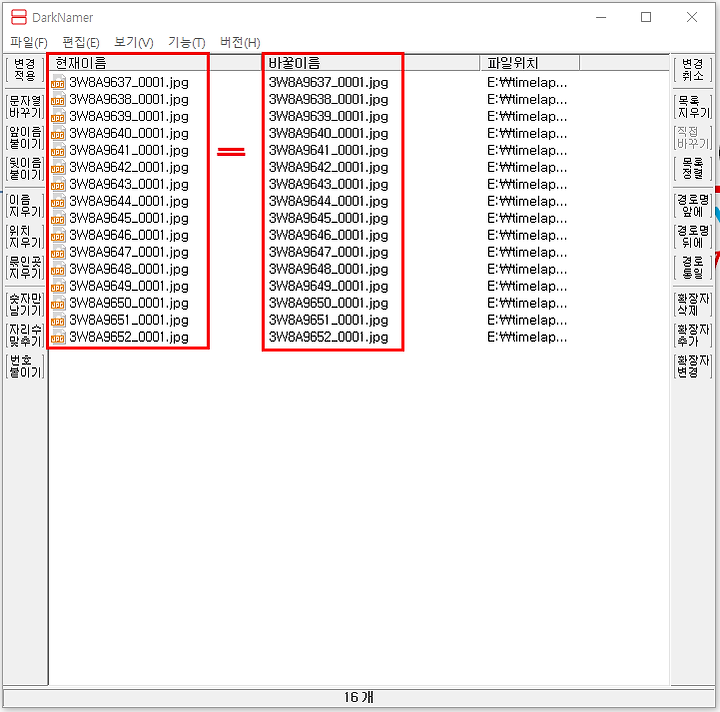
Task: Click the jpg icon beside 3W8A9637_0001.jpg
Action: (x=58, y=83)
